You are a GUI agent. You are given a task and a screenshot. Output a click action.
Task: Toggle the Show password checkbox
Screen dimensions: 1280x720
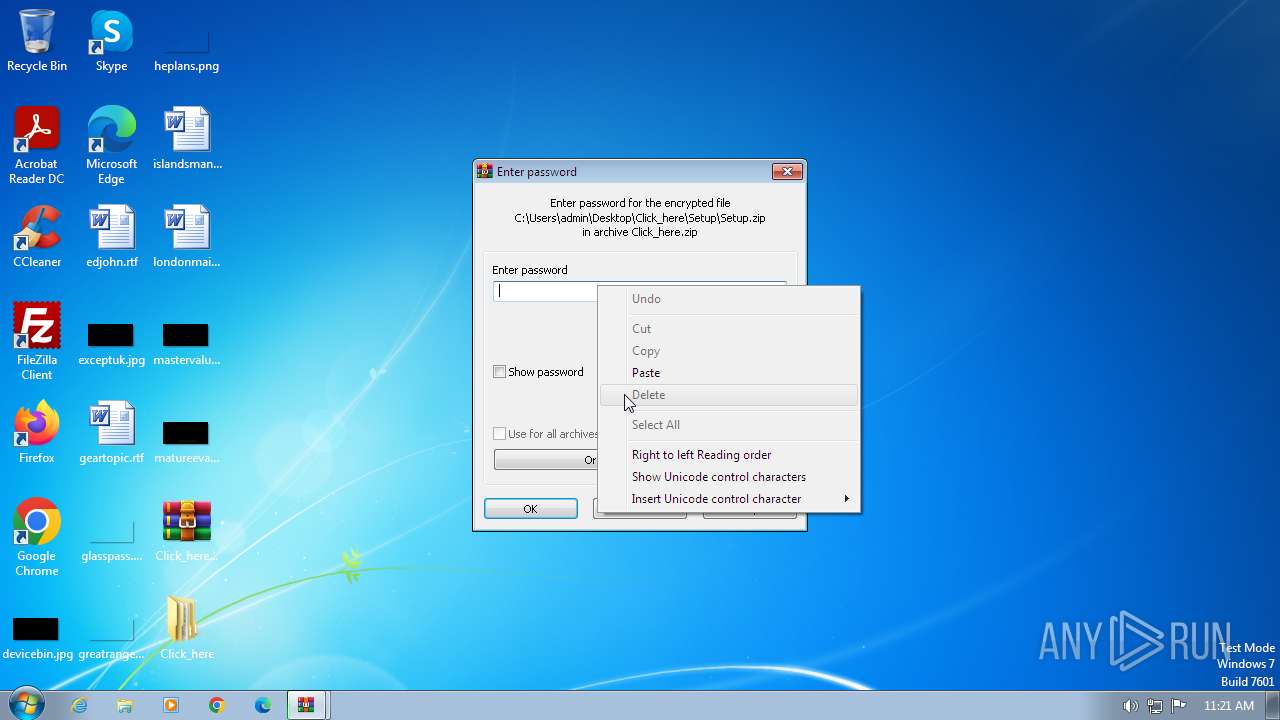500,372
